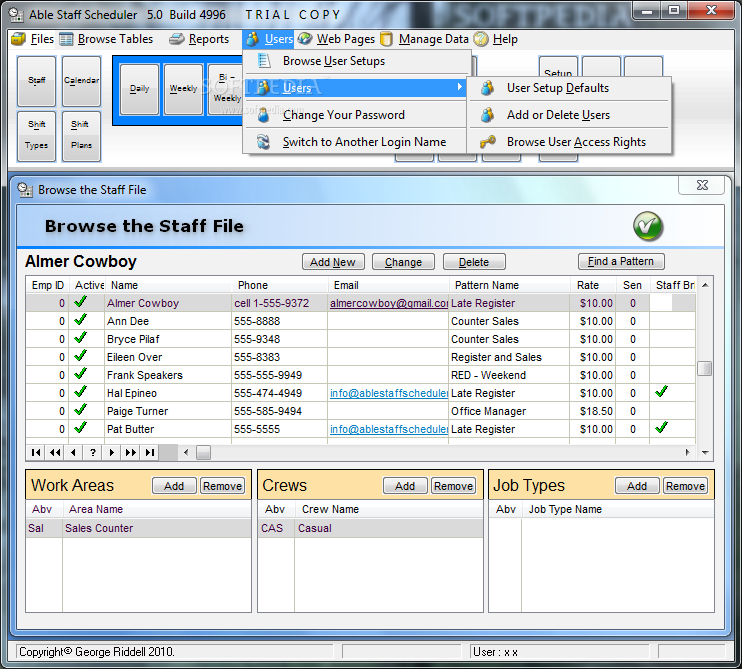Click the Shift Types toolbar button
The width and height of the screenshot is (742, 669).
(x=36, y=136)
